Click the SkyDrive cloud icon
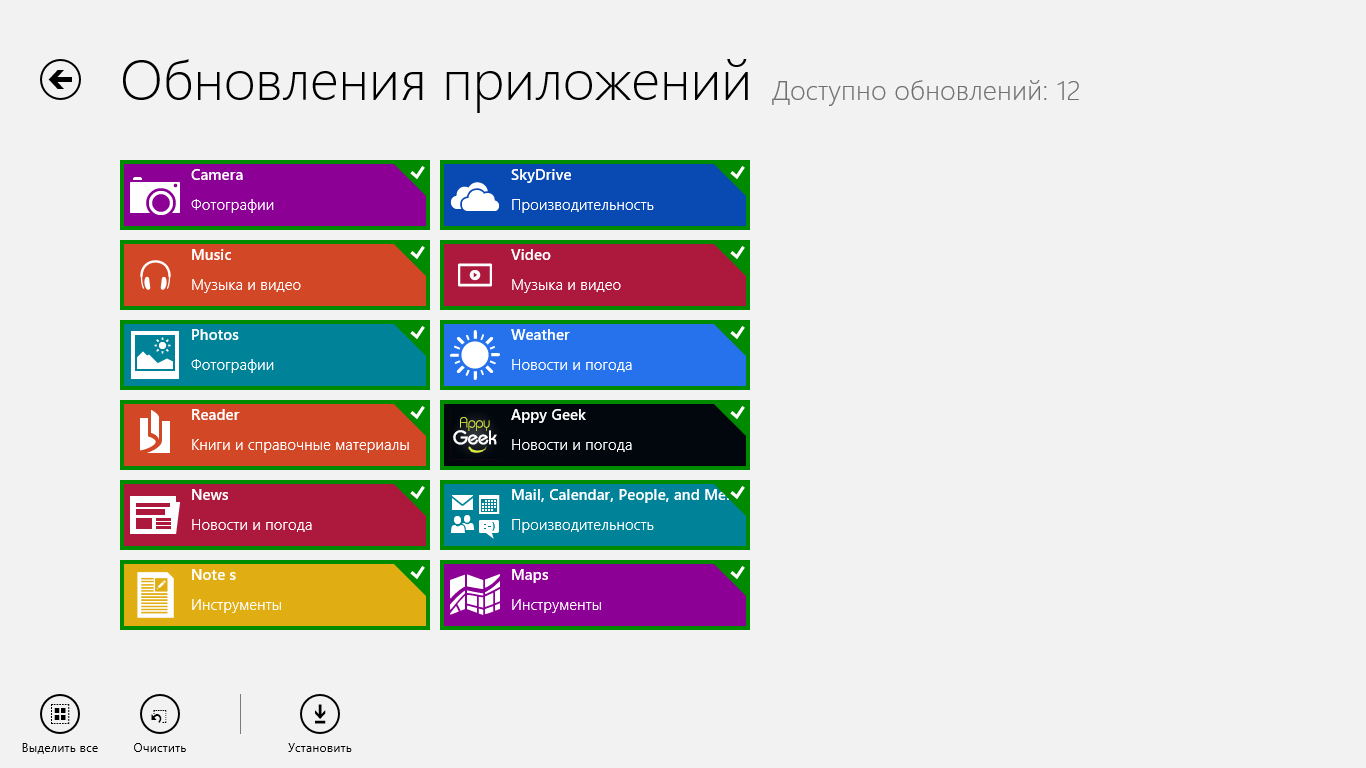 pyautogui.click(x=474, y=197)
